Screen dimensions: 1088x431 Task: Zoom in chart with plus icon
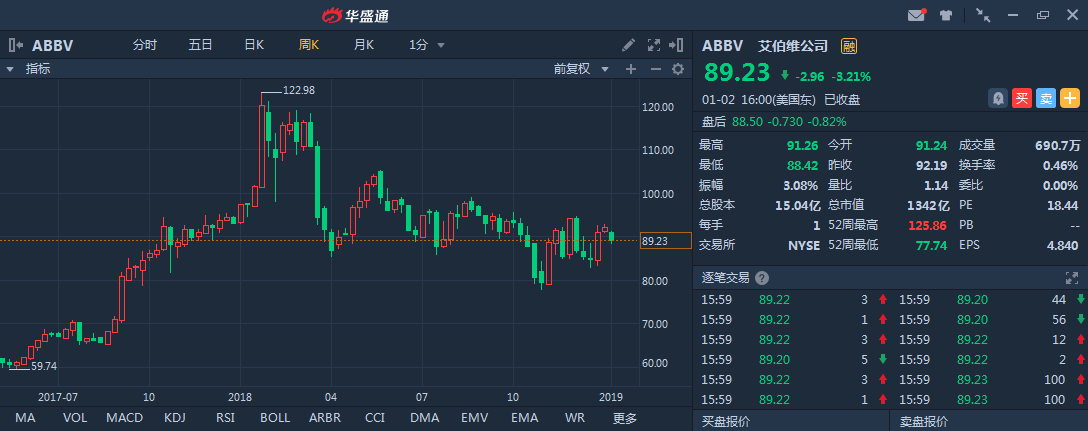click(x=631, y=69)
